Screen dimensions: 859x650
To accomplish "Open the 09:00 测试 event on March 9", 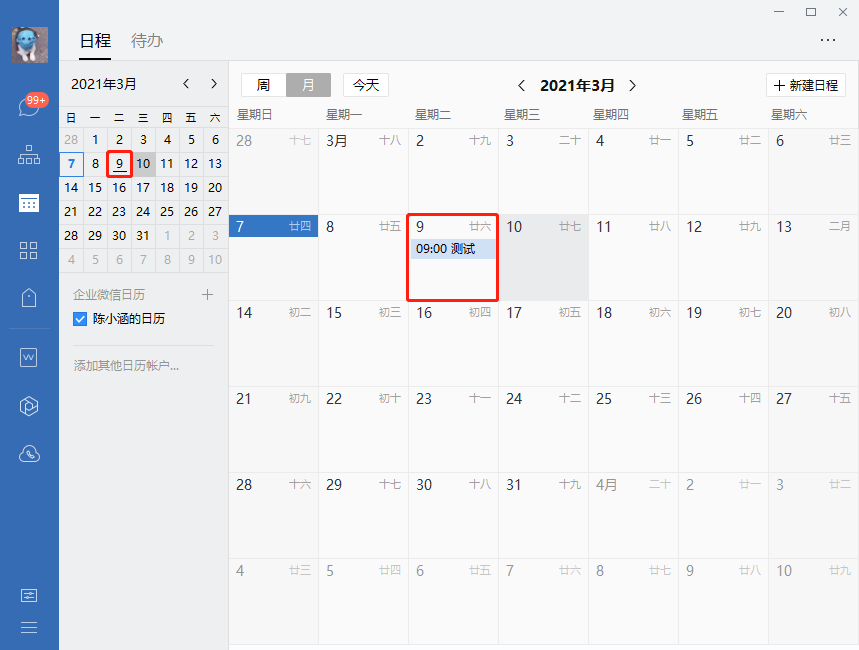I will [x=453, y=249].
